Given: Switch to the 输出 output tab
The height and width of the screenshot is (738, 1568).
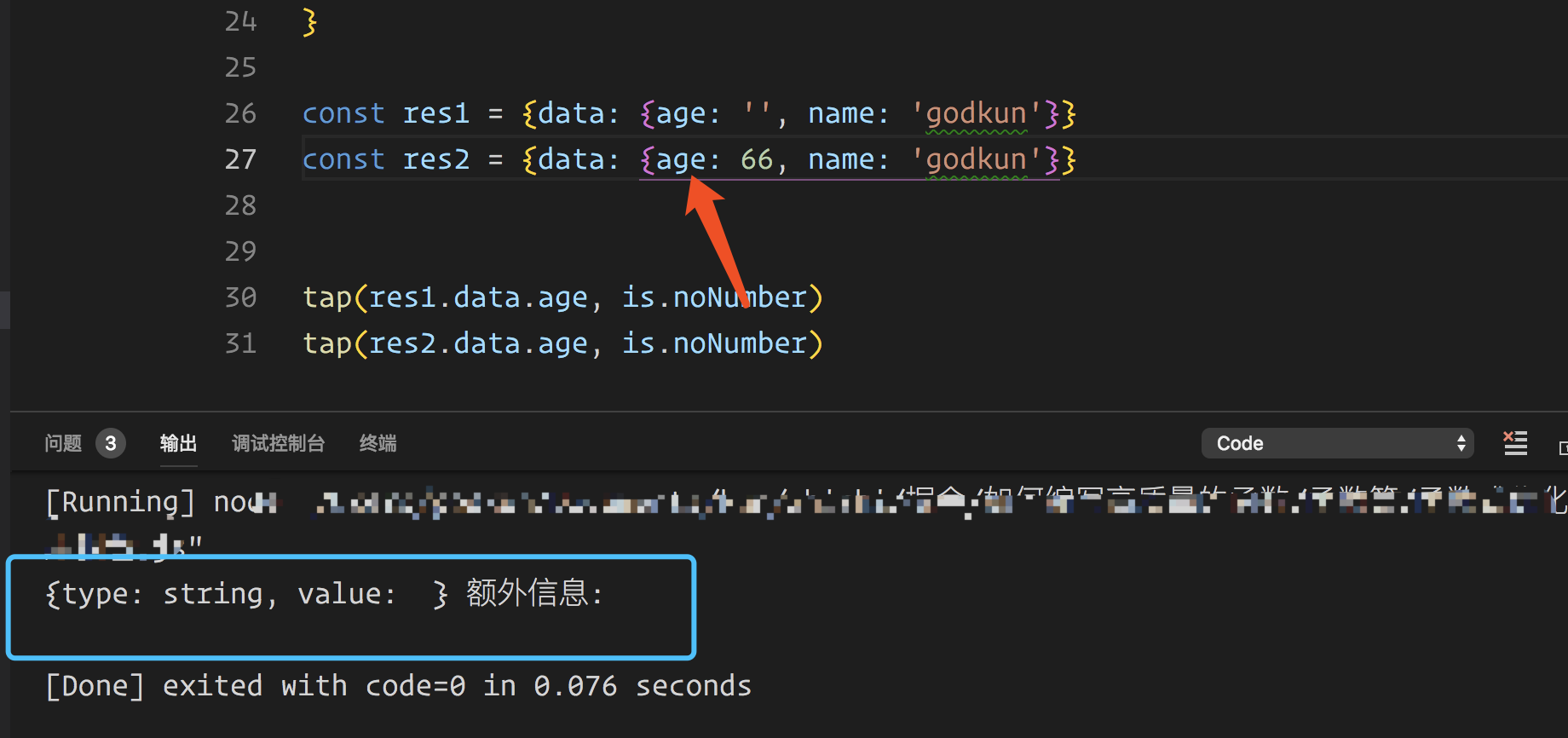Looking at the screenshot, I should (x=178, y=443).
